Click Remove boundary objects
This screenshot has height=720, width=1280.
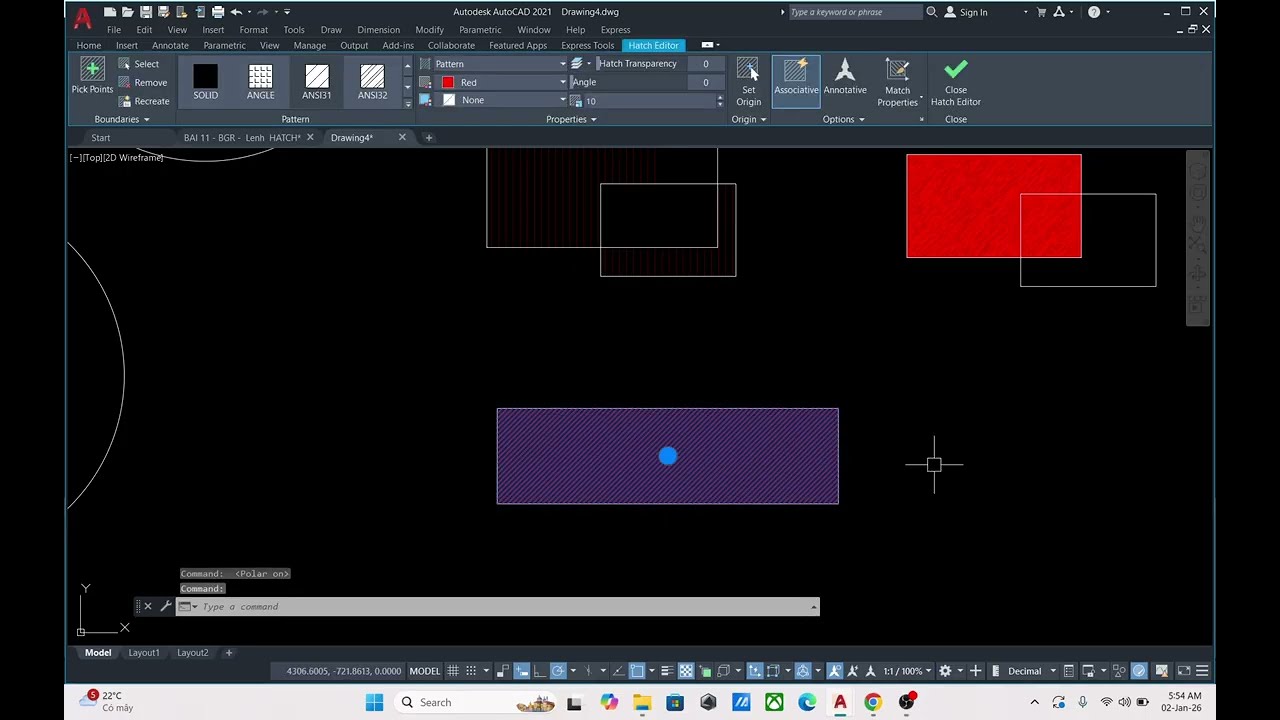pyautogui.click(x=142, y=83)
